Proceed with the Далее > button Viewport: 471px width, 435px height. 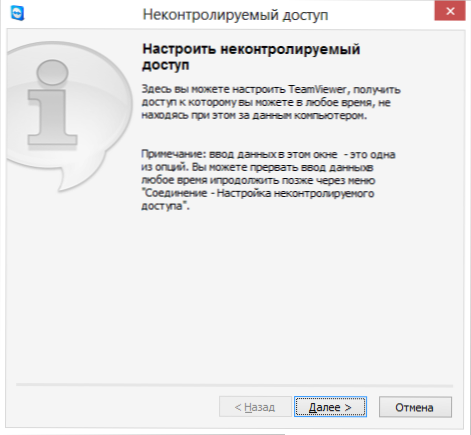(330, 407)
